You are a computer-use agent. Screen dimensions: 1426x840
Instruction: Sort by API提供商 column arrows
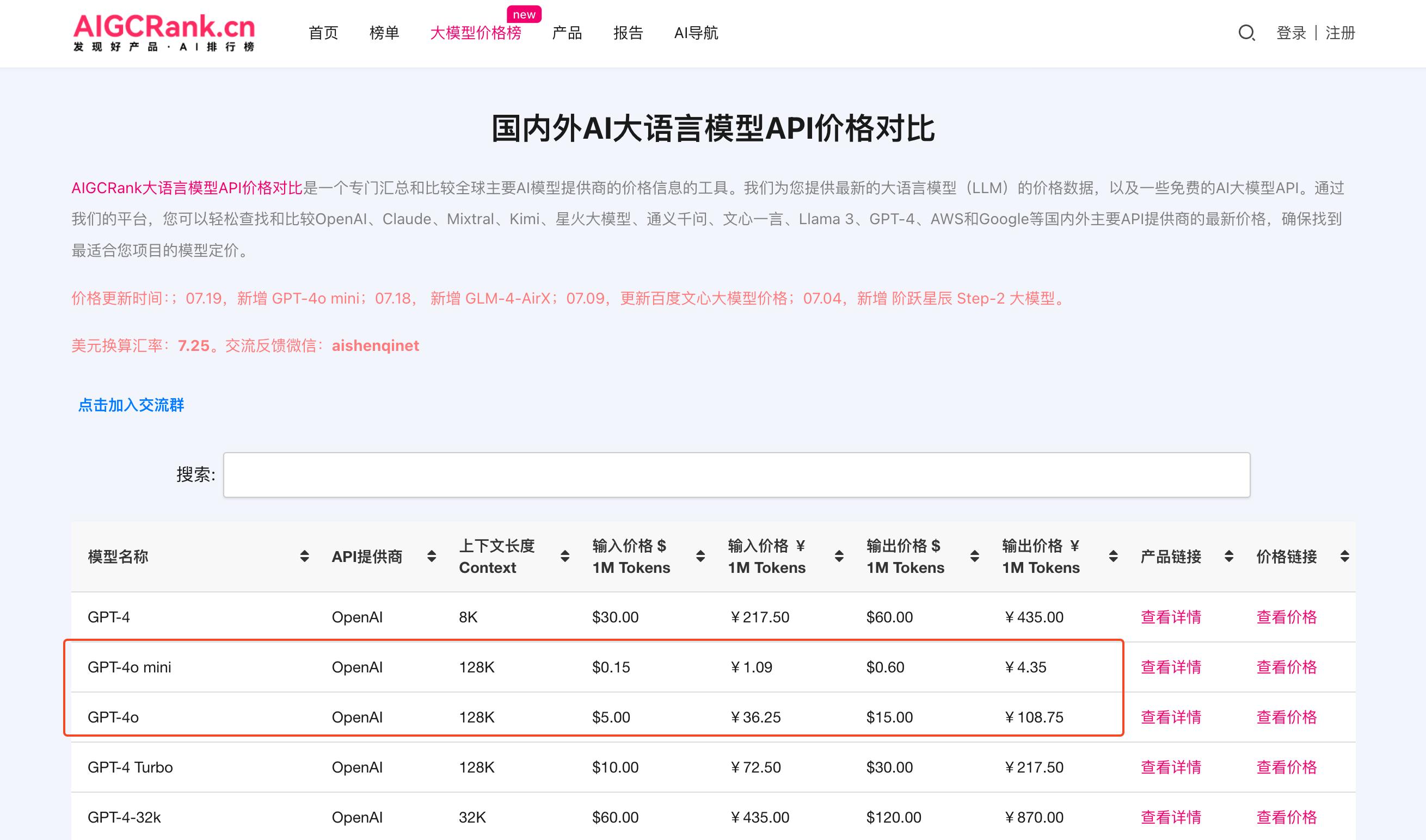pyautogui.click(x=432, y=557)
